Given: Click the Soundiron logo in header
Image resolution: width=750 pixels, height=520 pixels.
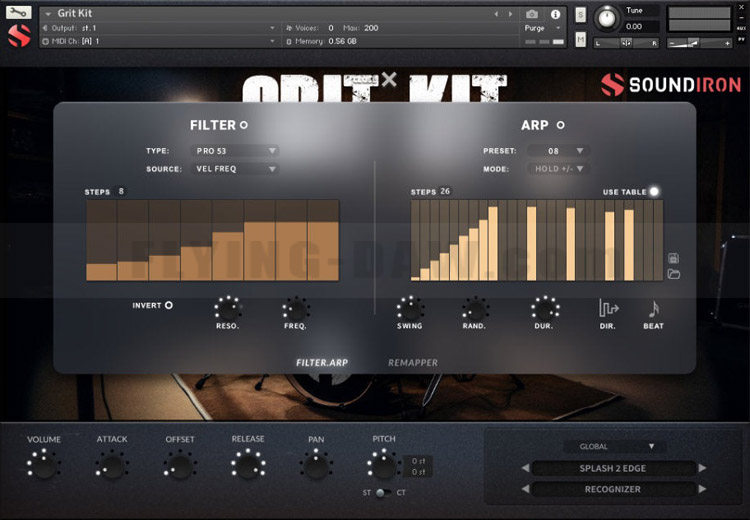Looking at the screenshot, I should pos(671,85).
